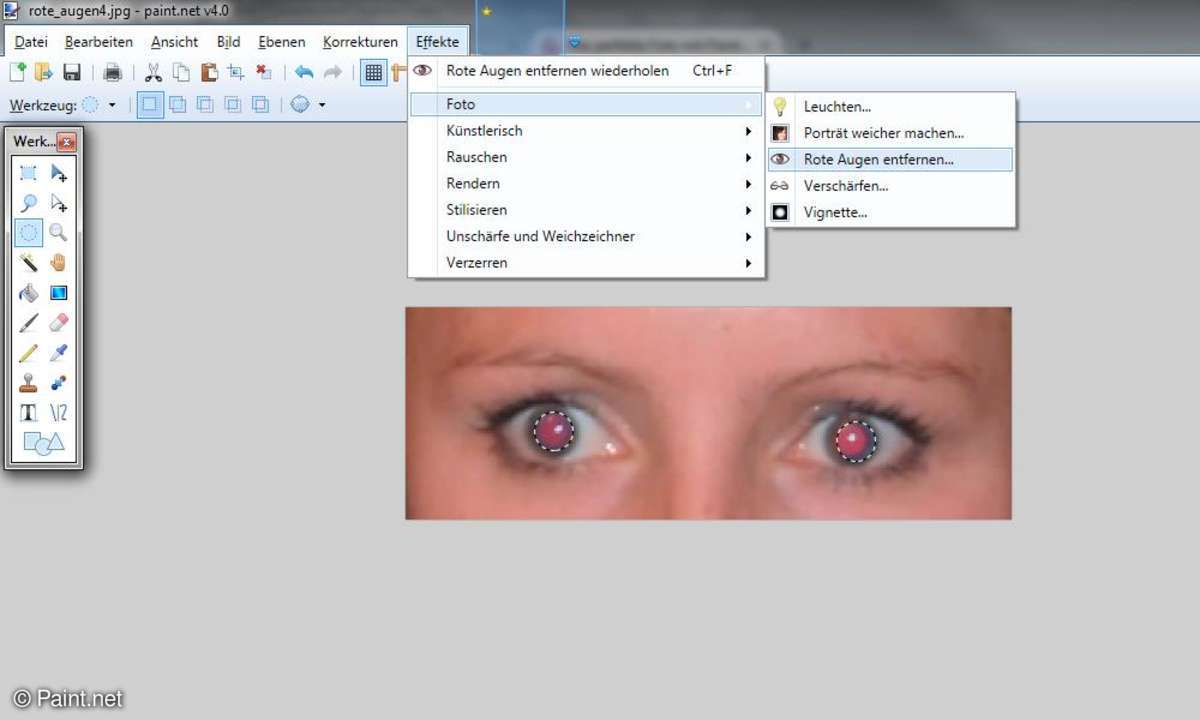The width and height of the screenshot is (1200, 720).
Task: Set selection mode to Invert (xor)
Action: (x=260, y=104)
